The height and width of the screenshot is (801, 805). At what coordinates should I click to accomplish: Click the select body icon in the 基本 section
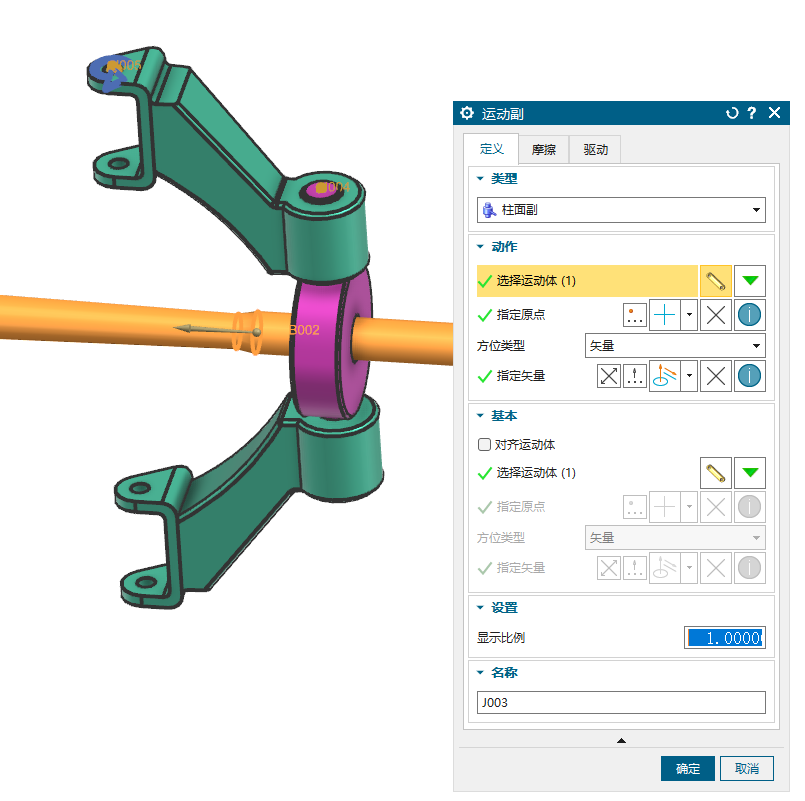click(714, 472)
